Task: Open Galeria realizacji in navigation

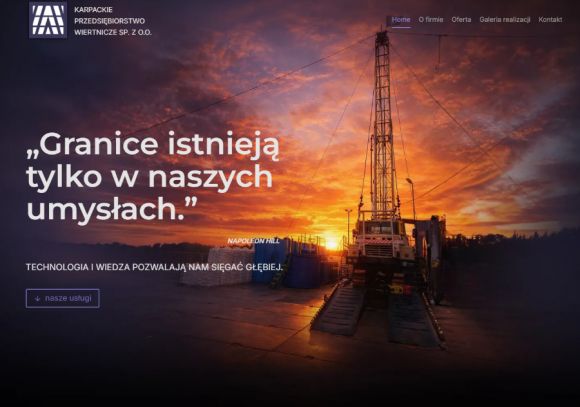Action: [505, 20]
